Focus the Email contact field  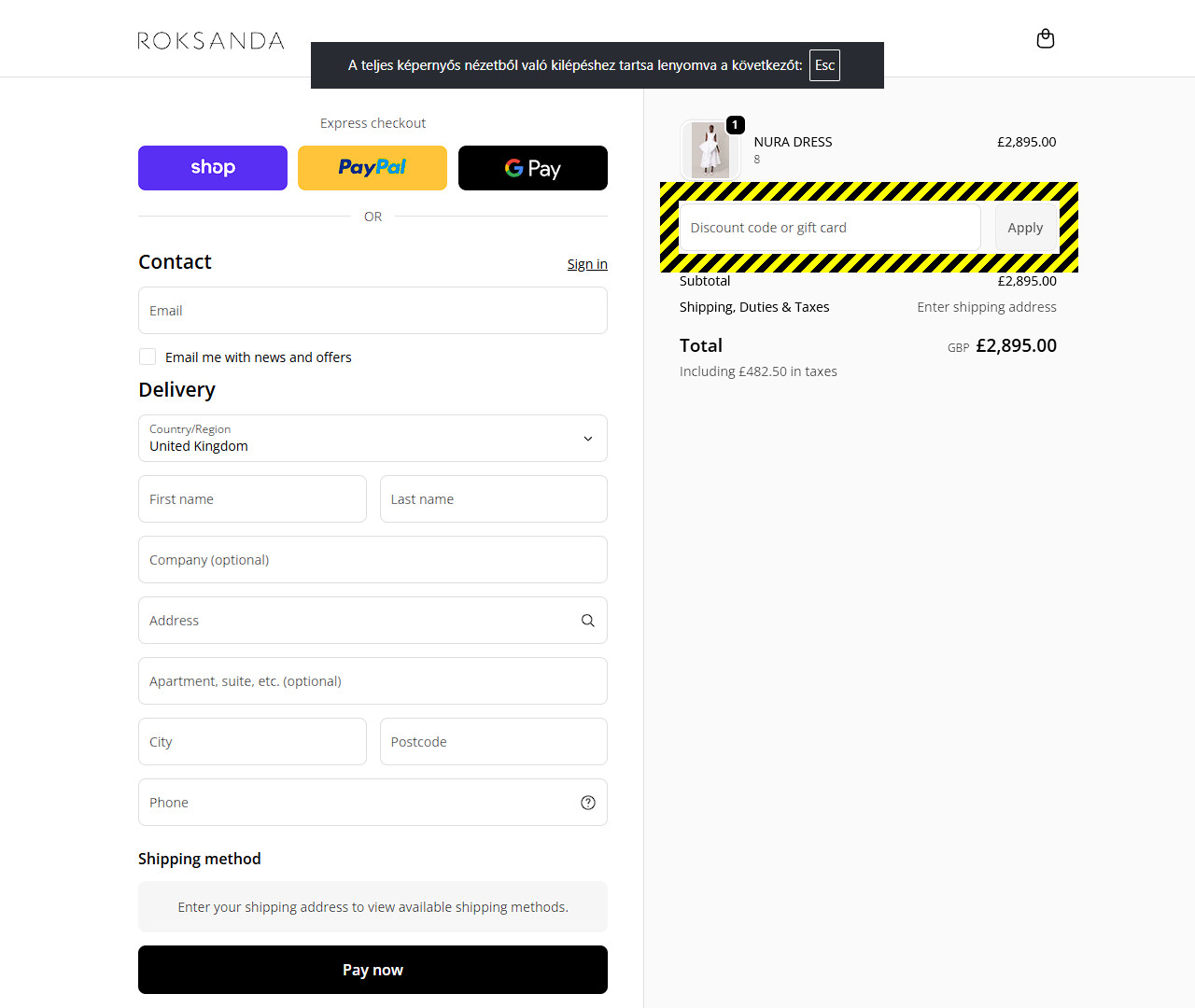tap(373, 310)
